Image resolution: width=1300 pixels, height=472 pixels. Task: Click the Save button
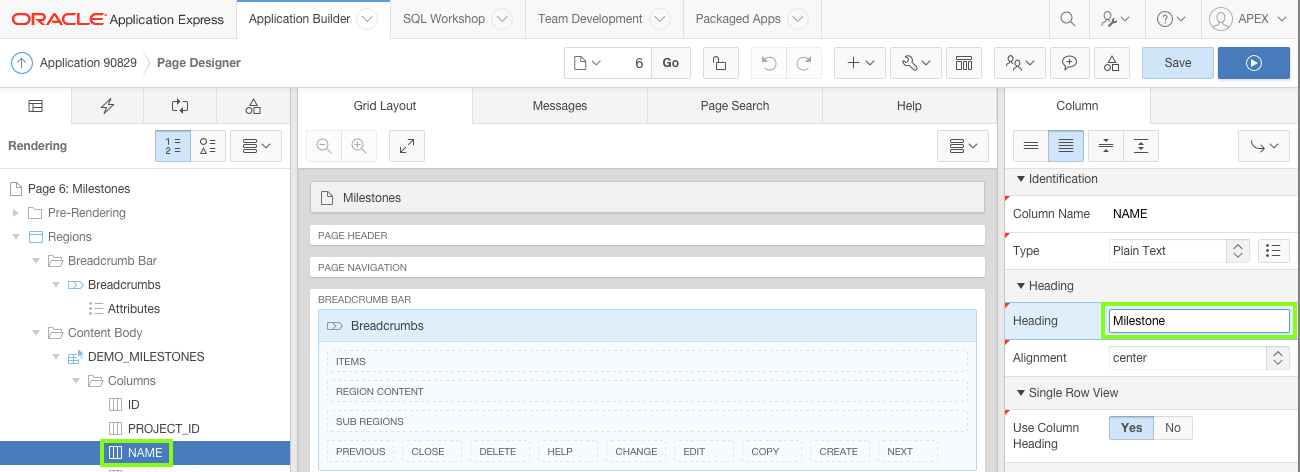coord(1177,62)
